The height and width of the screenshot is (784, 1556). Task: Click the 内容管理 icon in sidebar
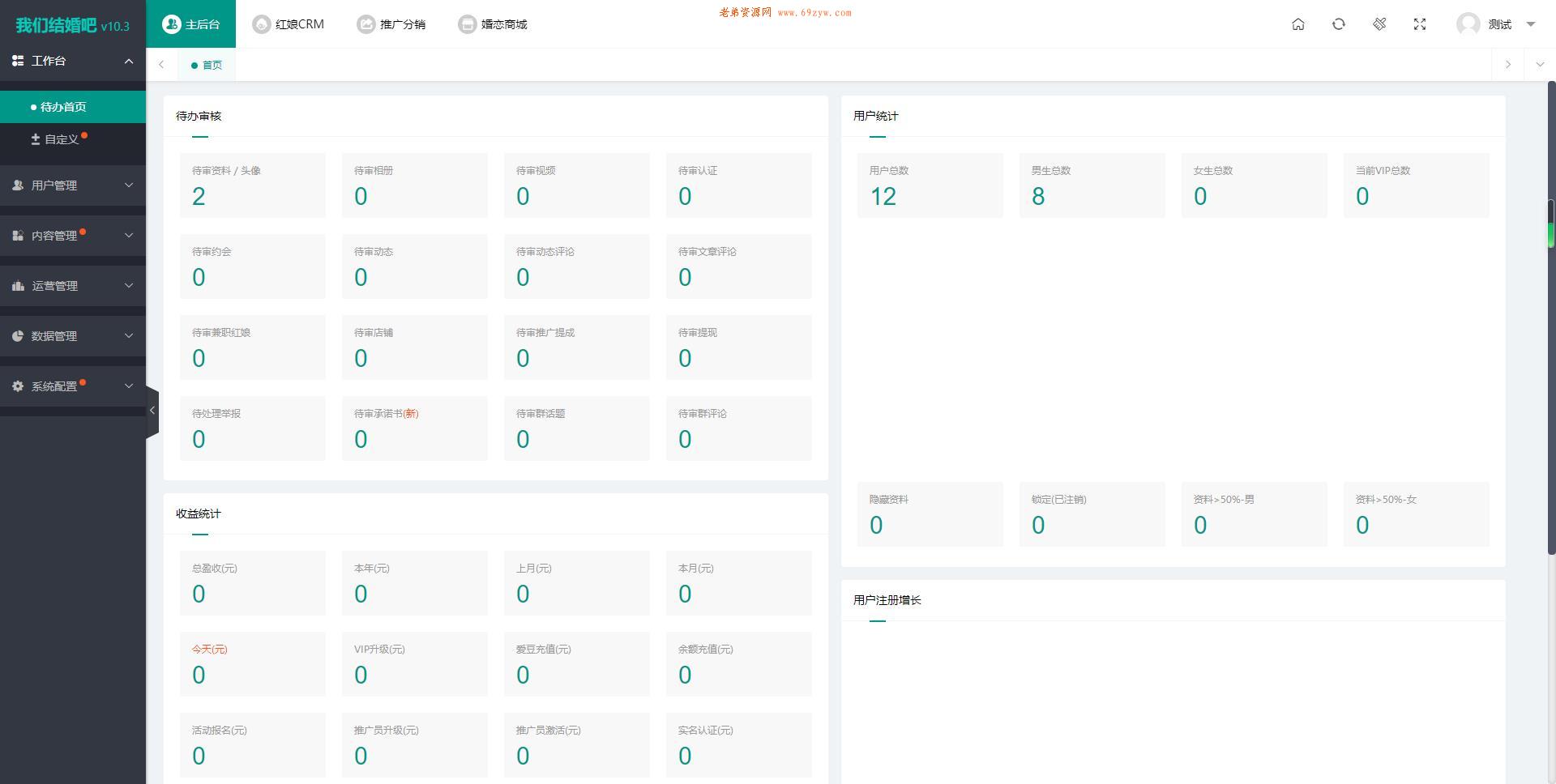(x=18, y=236)
